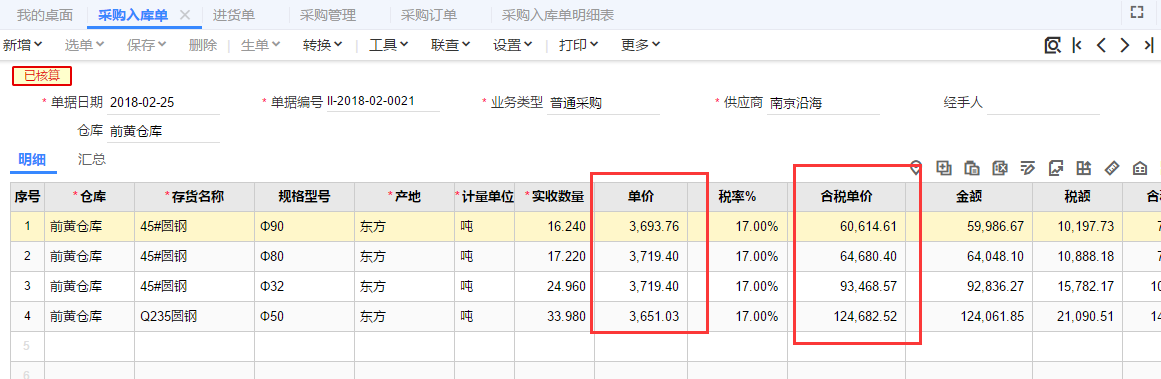The image size is (1161, 379).
Task: Click the 实收数量 column header
Action: (x=555, y=197)
